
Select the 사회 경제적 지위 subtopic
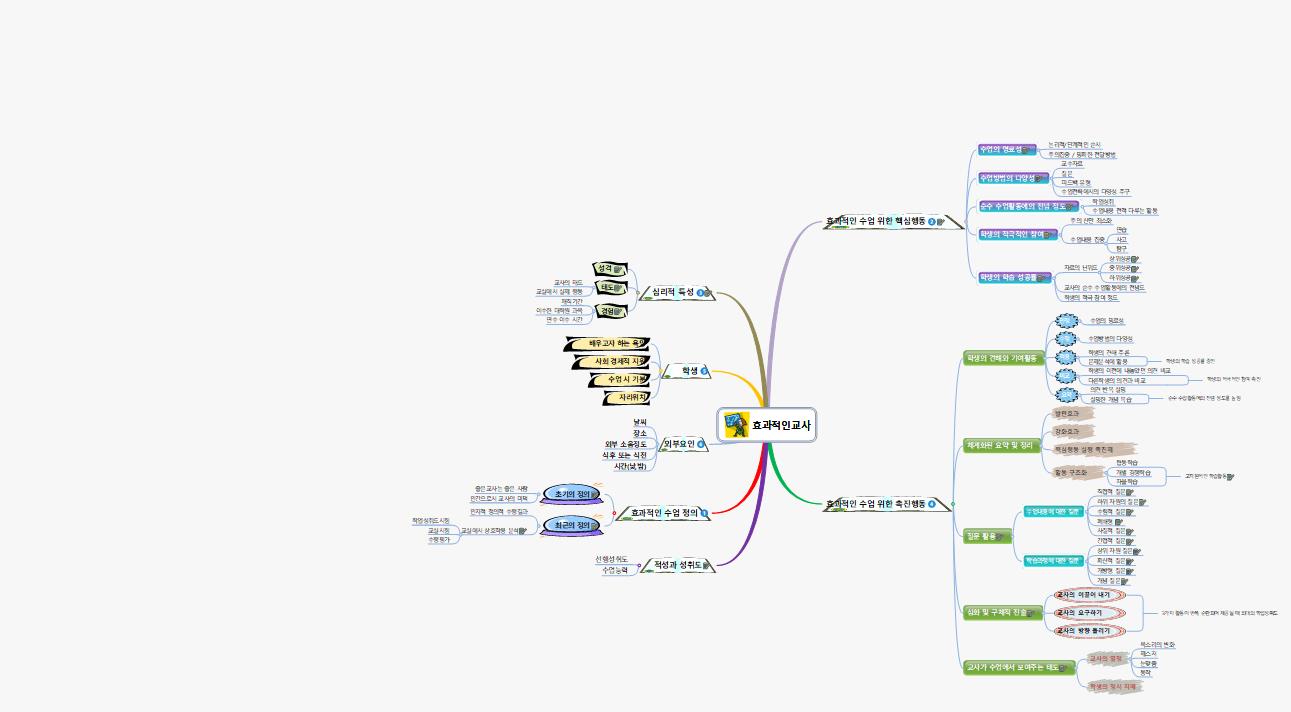click(x=620, y=361)
